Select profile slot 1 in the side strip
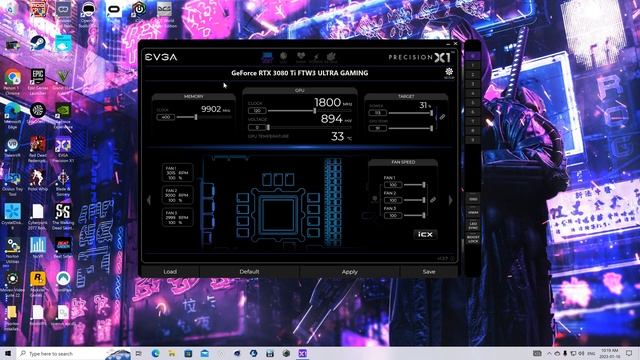Image resolution: width=640 pixels, height=360 pixels. pyautogui.click(x=473, y=65)
